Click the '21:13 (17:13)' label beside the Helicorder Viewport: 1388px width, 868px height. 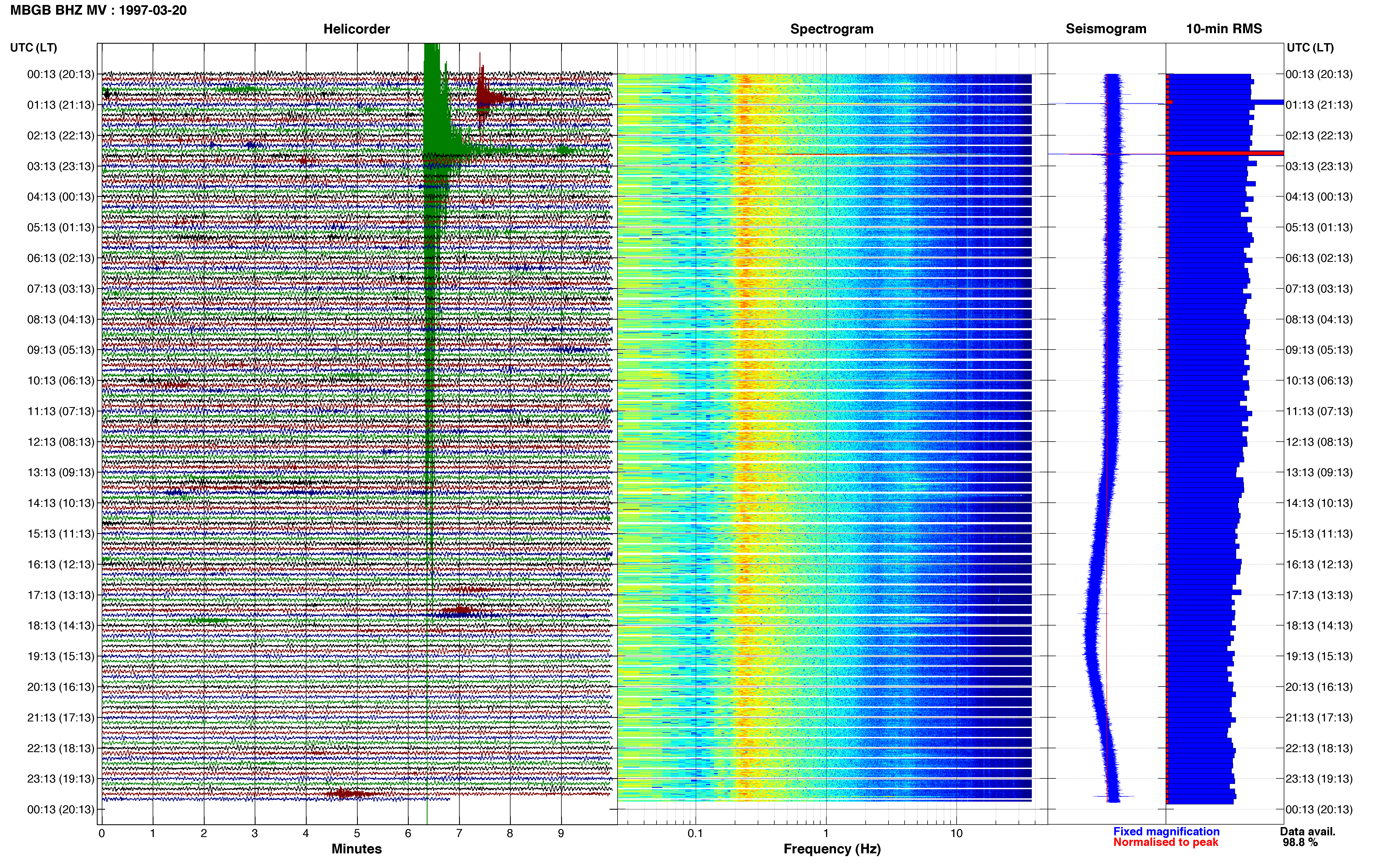(x=61, y=718)
